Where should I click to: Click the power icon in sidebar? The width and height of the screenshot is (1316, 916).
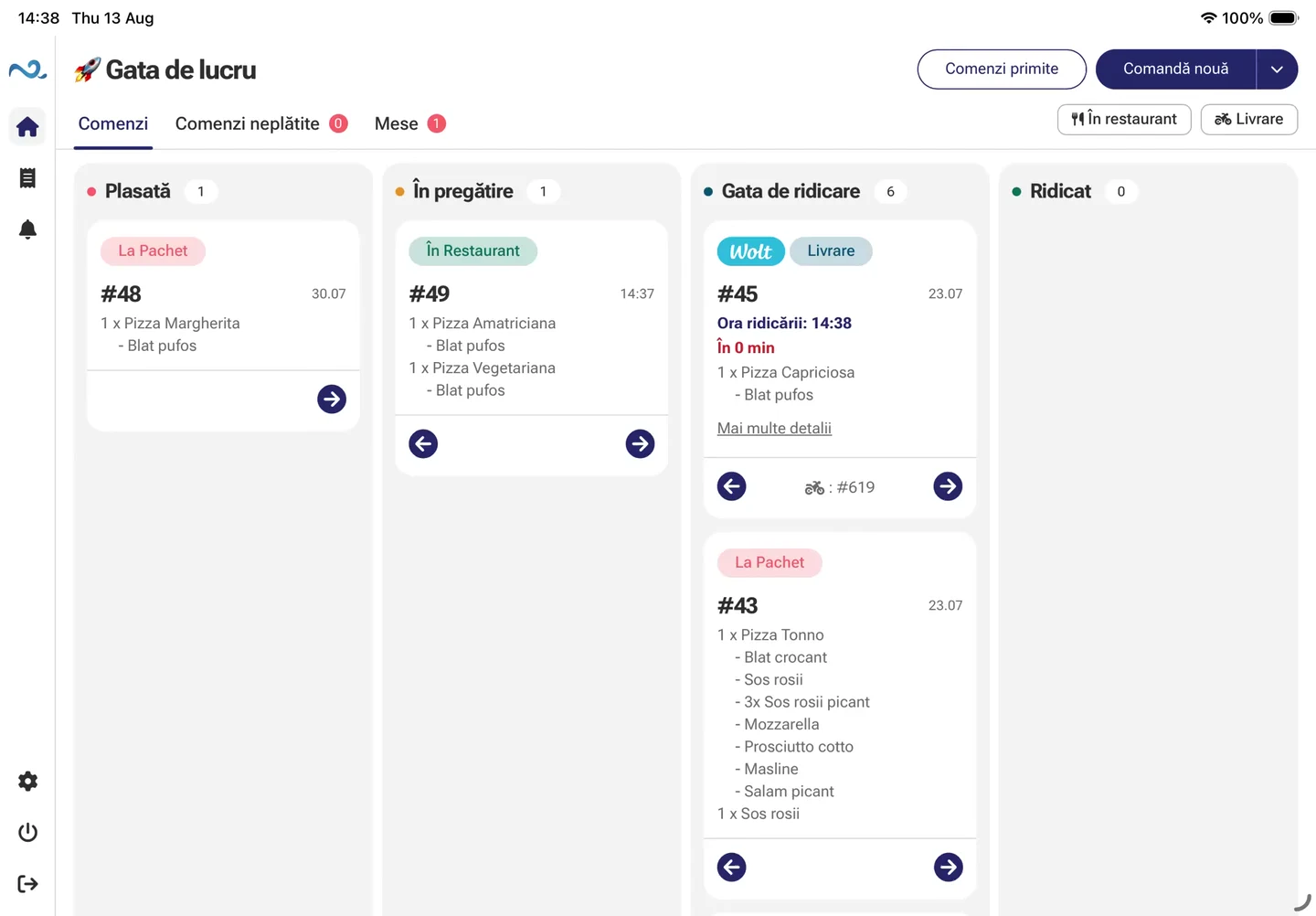tap(27, 832)
